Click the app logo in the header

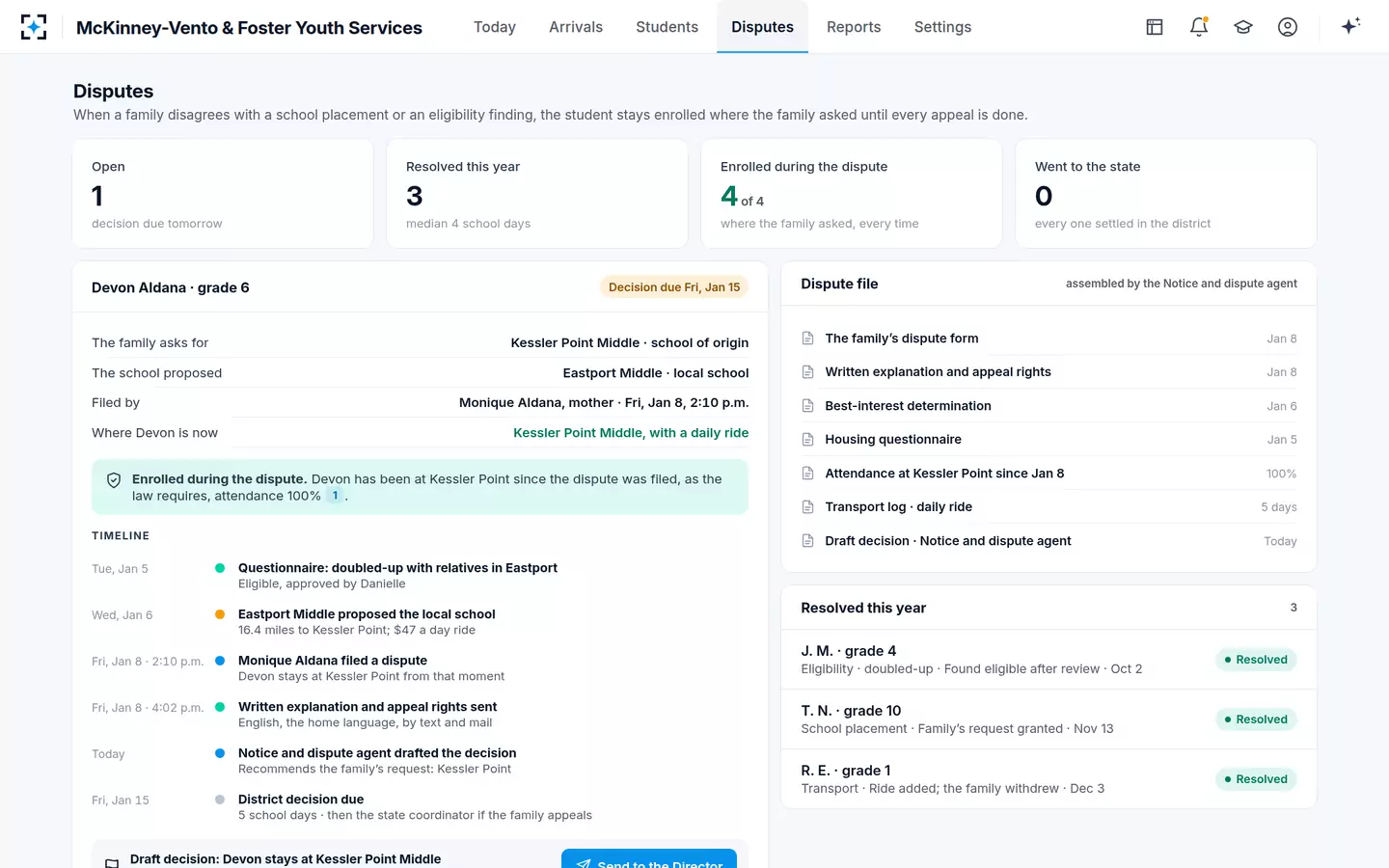pyautogui.click(x=34, y=27)
